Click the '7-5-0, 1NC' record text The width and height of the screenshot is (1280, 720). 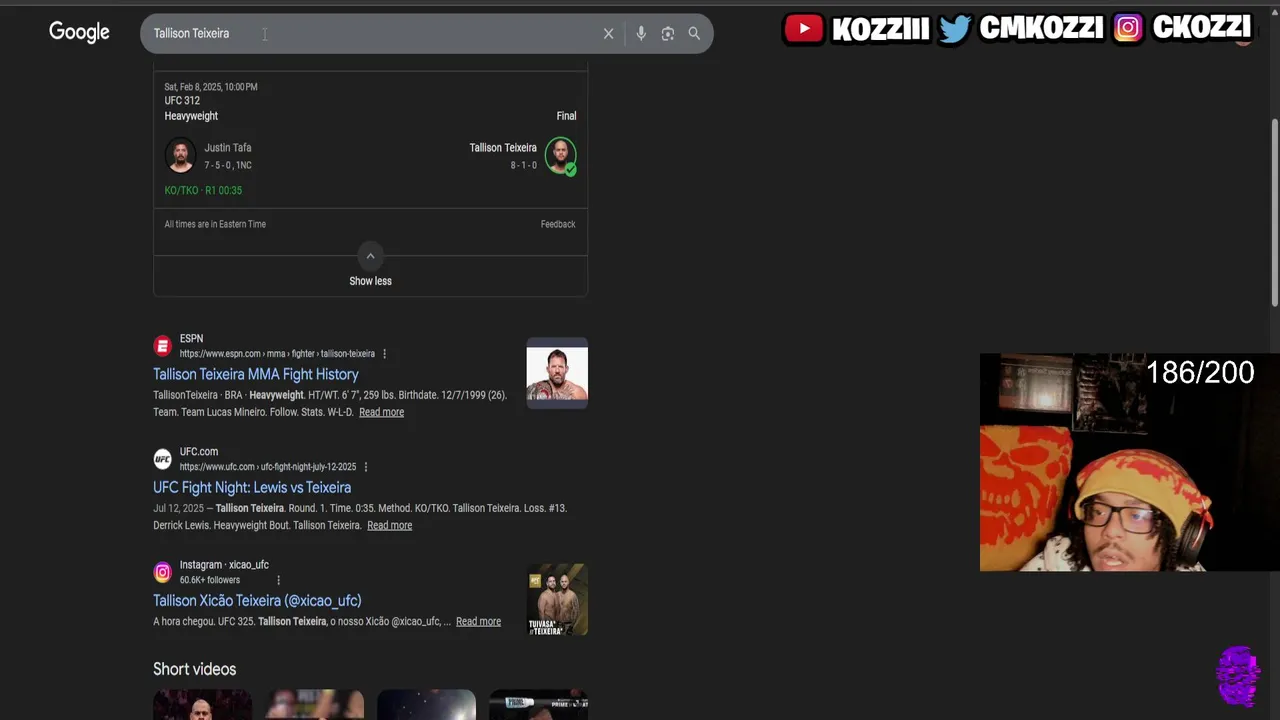(x=228, y=165)
